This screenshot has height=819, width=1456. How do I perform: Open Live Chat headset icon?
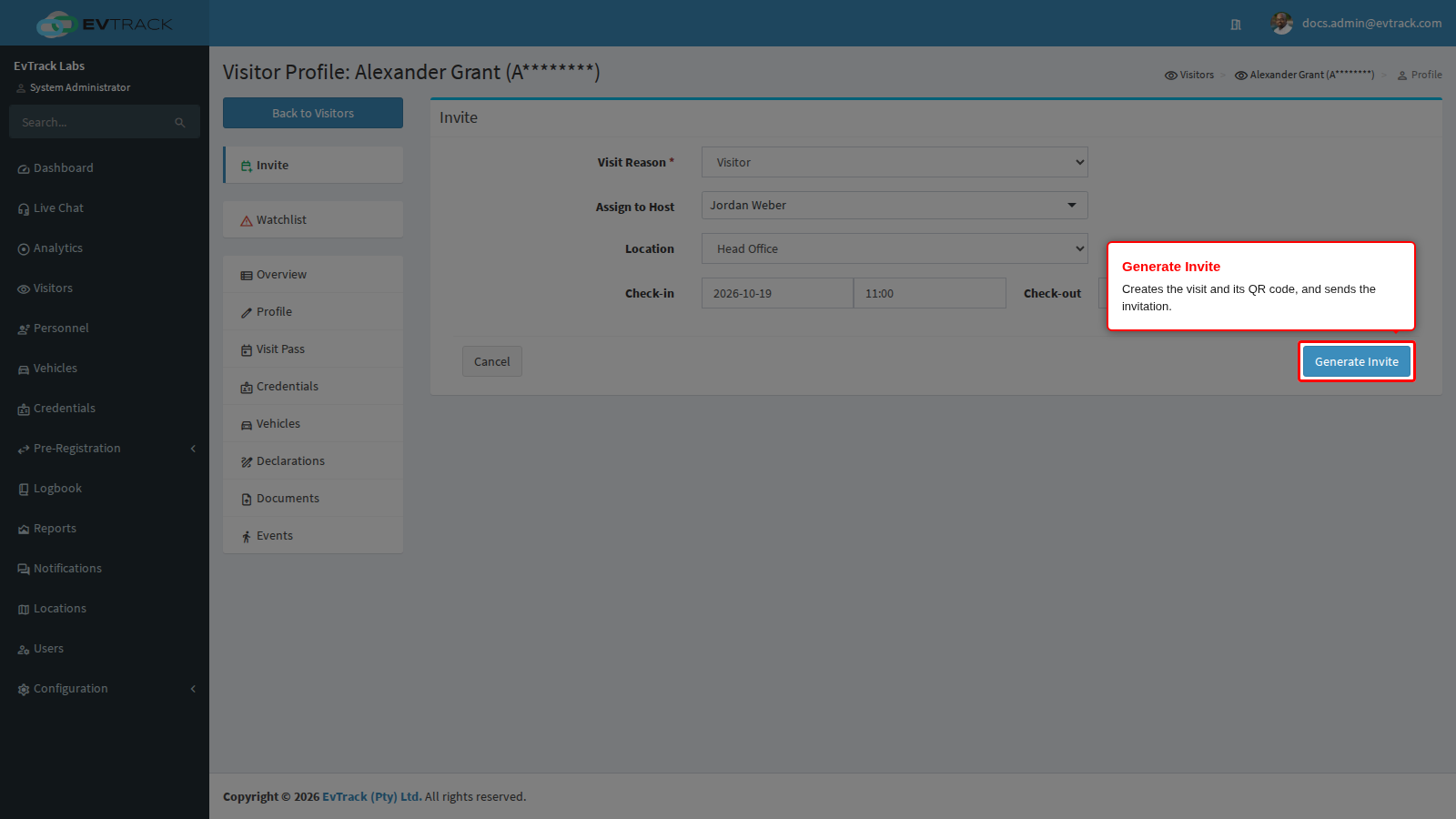tap(24, 209)
